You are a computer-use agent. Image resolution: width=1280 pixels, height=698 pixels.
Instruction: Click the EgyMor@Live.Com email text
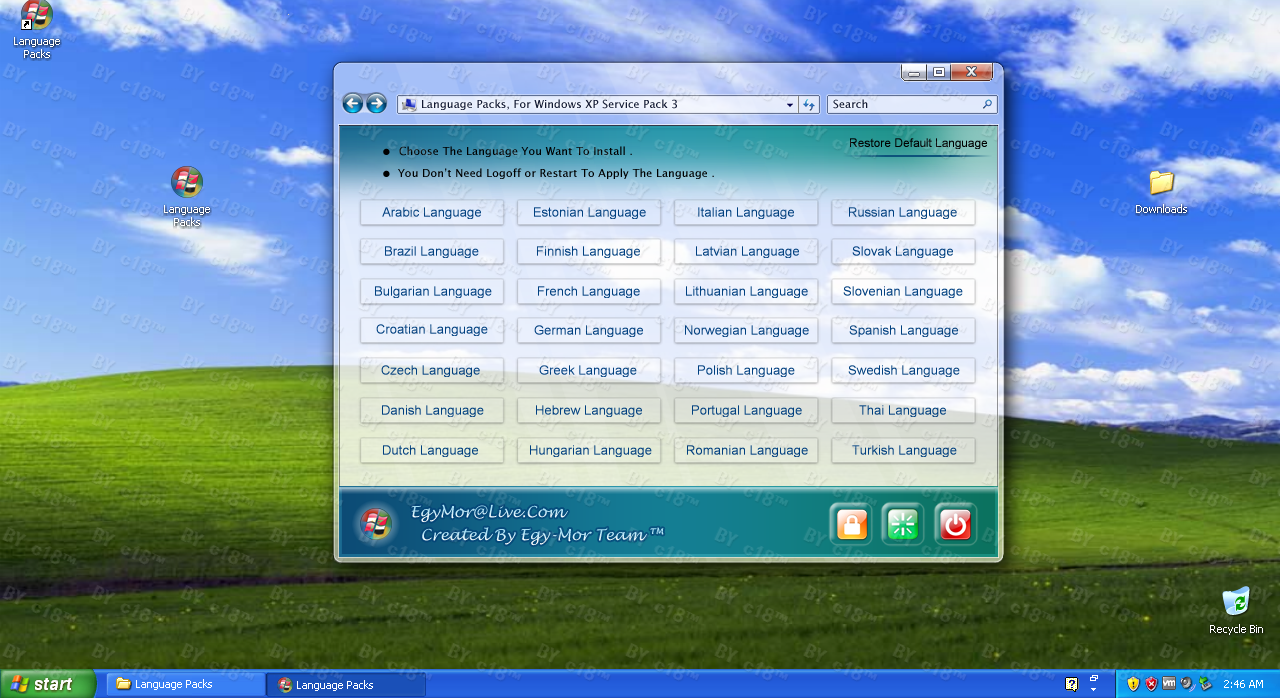pyautogui.click(x=489, y=512)
